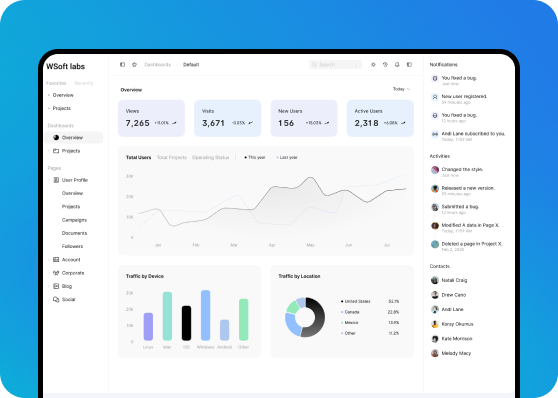Show the Recently tab in sidebar

(84, 83)
